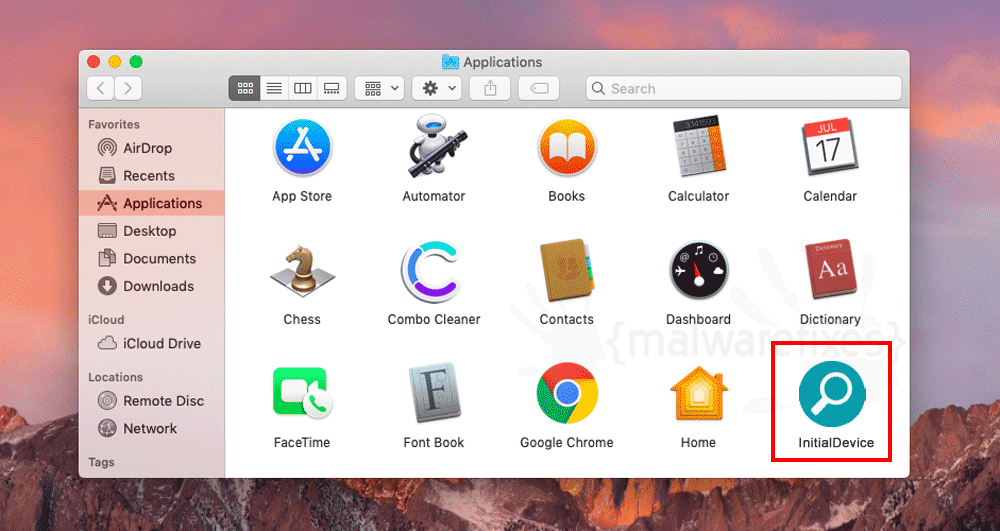Go back with the left arrow button
Image resolution: width=1000 pixels, height=531 pixels.
[101, 88]
